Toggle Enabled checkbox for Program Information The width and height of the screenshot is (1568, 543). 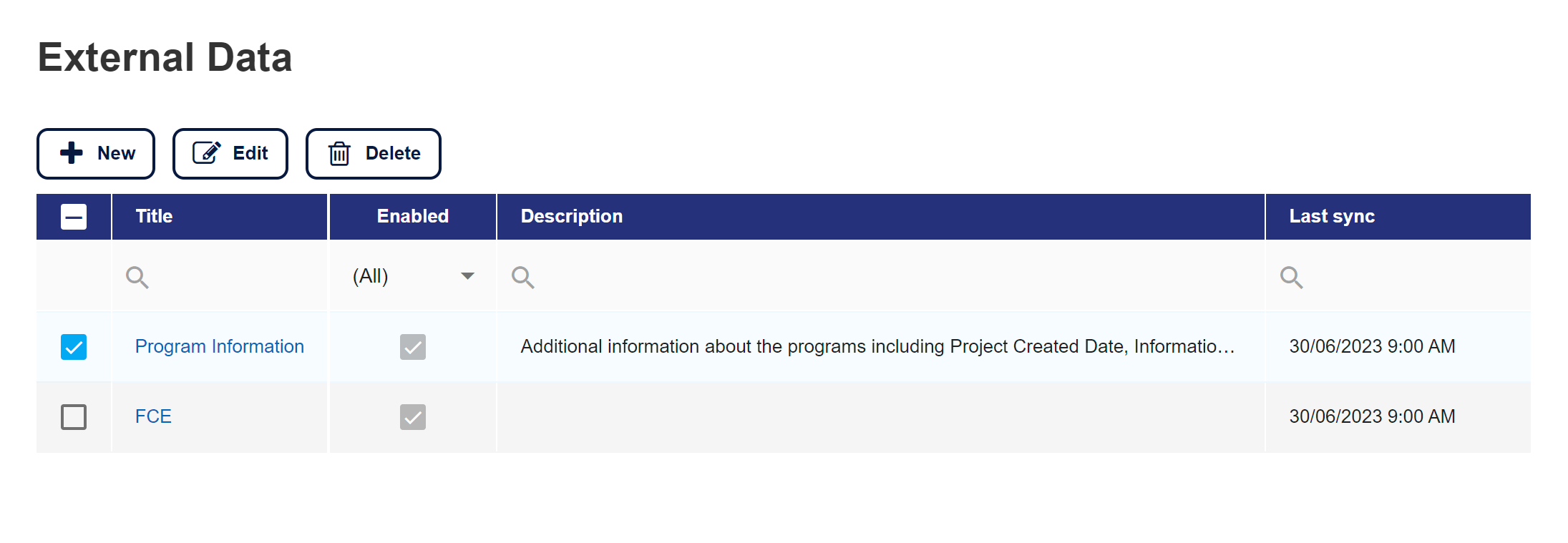(413, 347)
